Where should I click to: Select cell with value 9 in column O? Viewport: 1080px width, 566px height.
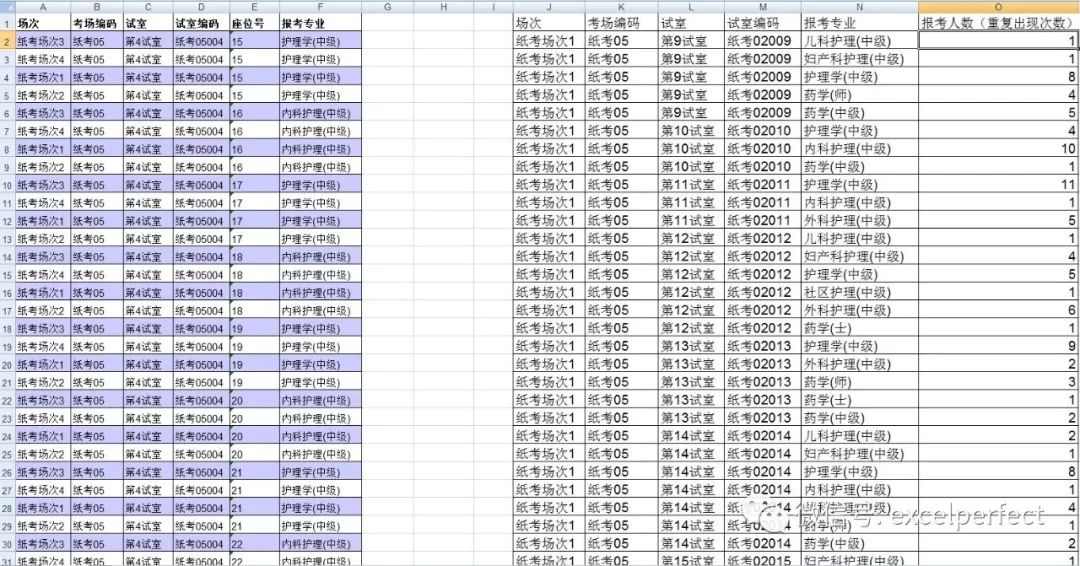(998, 346)
